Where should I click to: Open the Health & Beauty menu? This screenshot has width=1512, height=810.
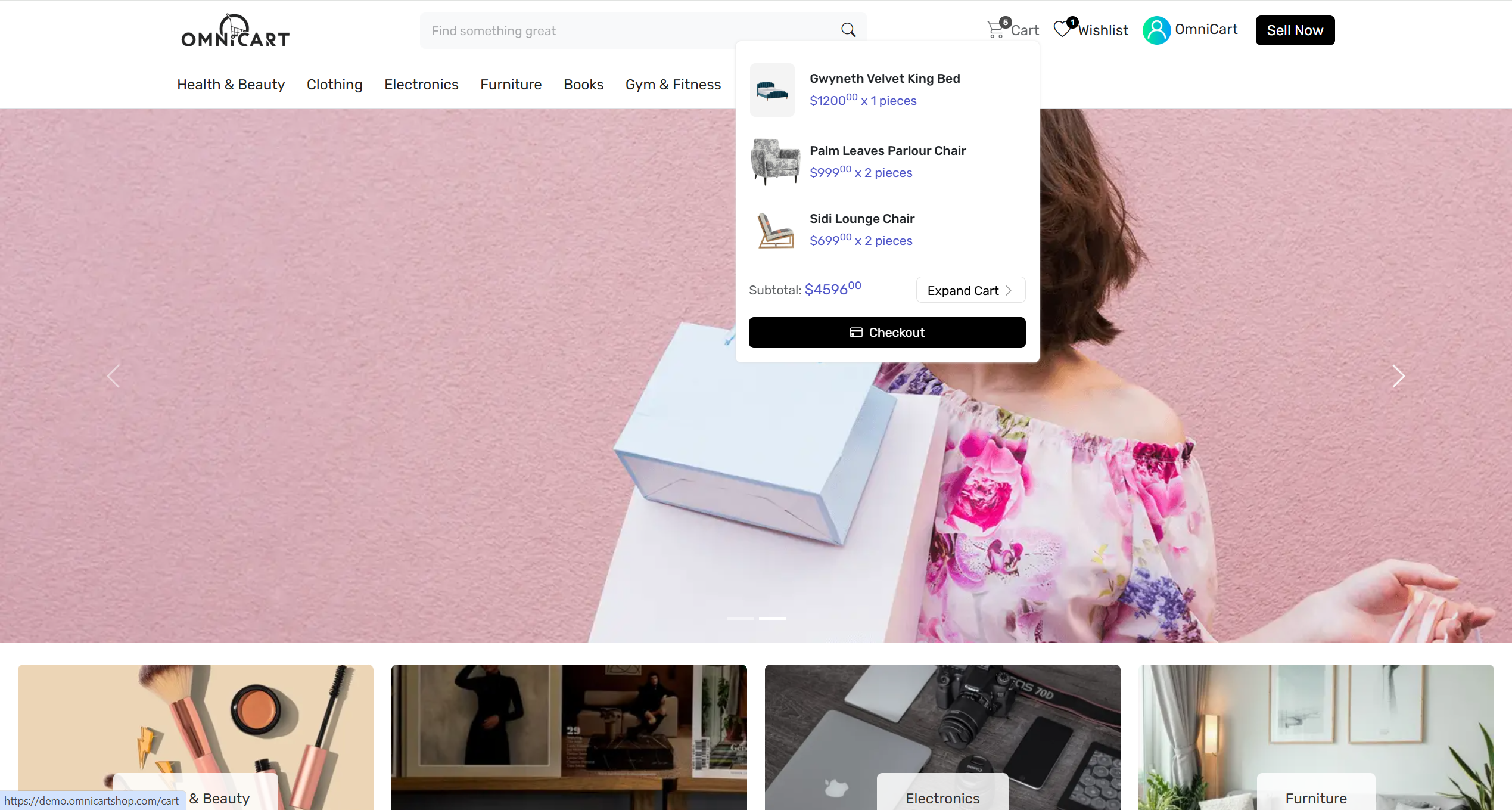231,85
